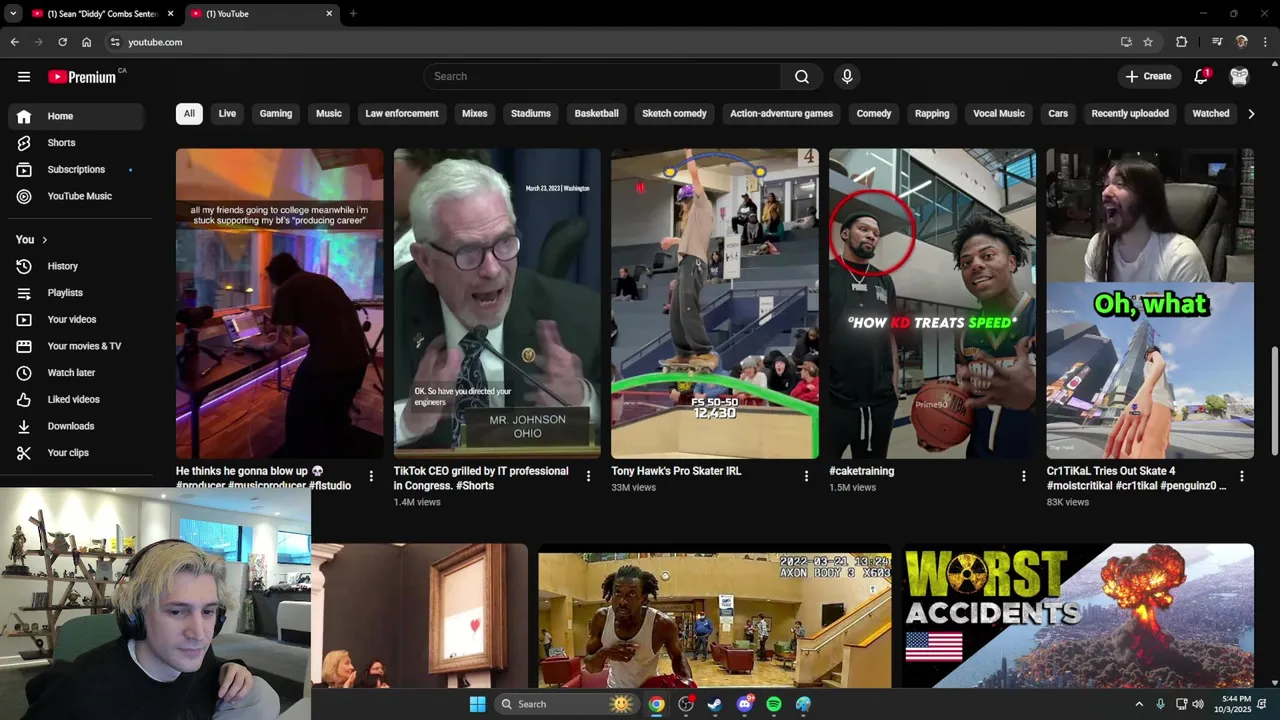
Task: Select the Gaming filter chip
Action: (276, 113)
